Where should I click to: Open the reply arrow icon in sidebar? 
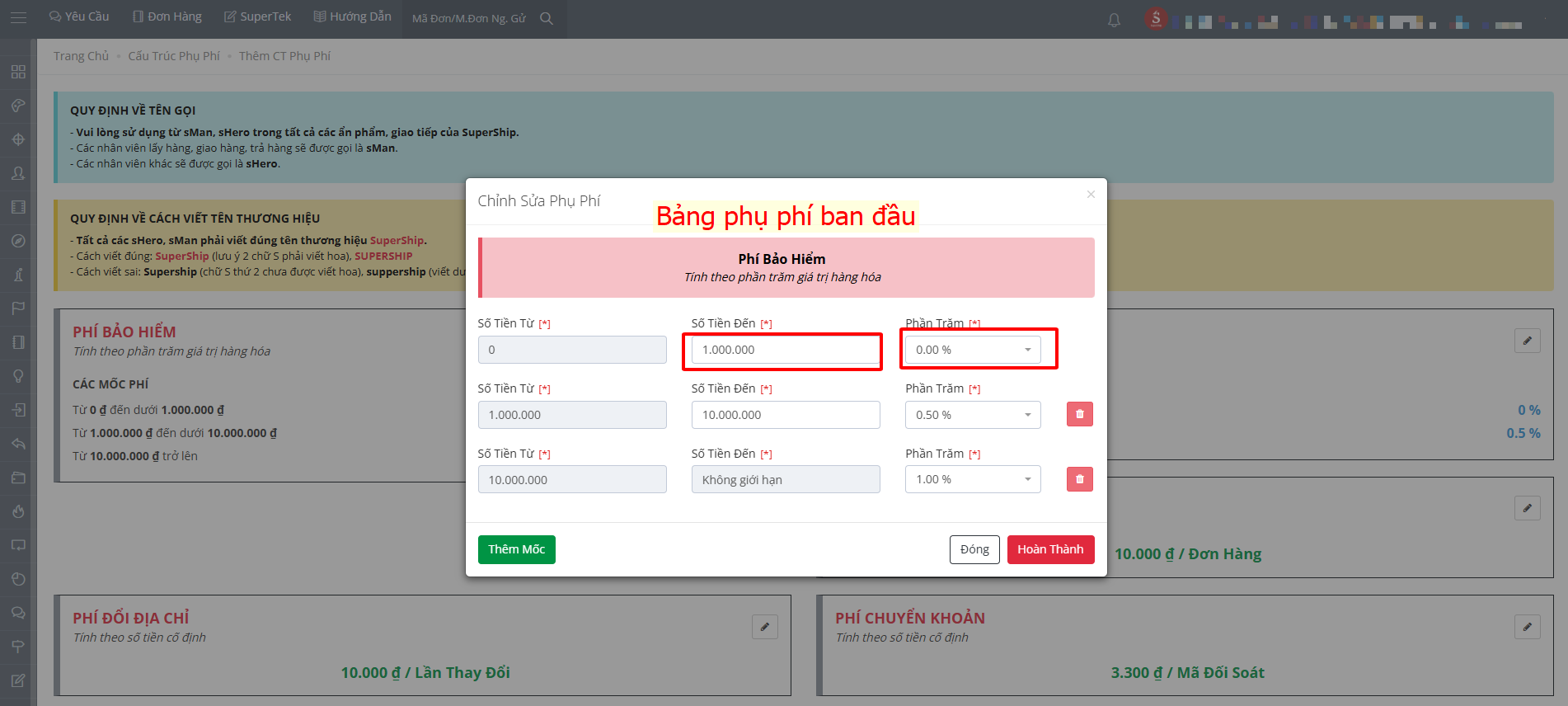18,444
